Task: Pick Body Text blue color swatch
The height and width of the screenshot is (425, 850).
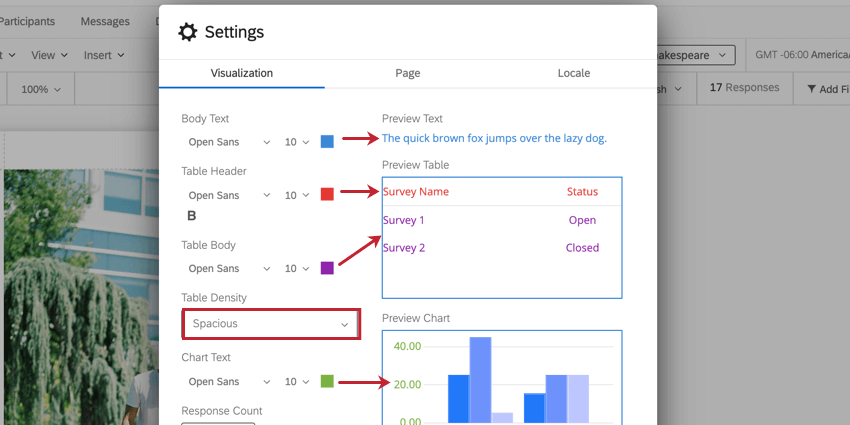Action: coord(327,142)
